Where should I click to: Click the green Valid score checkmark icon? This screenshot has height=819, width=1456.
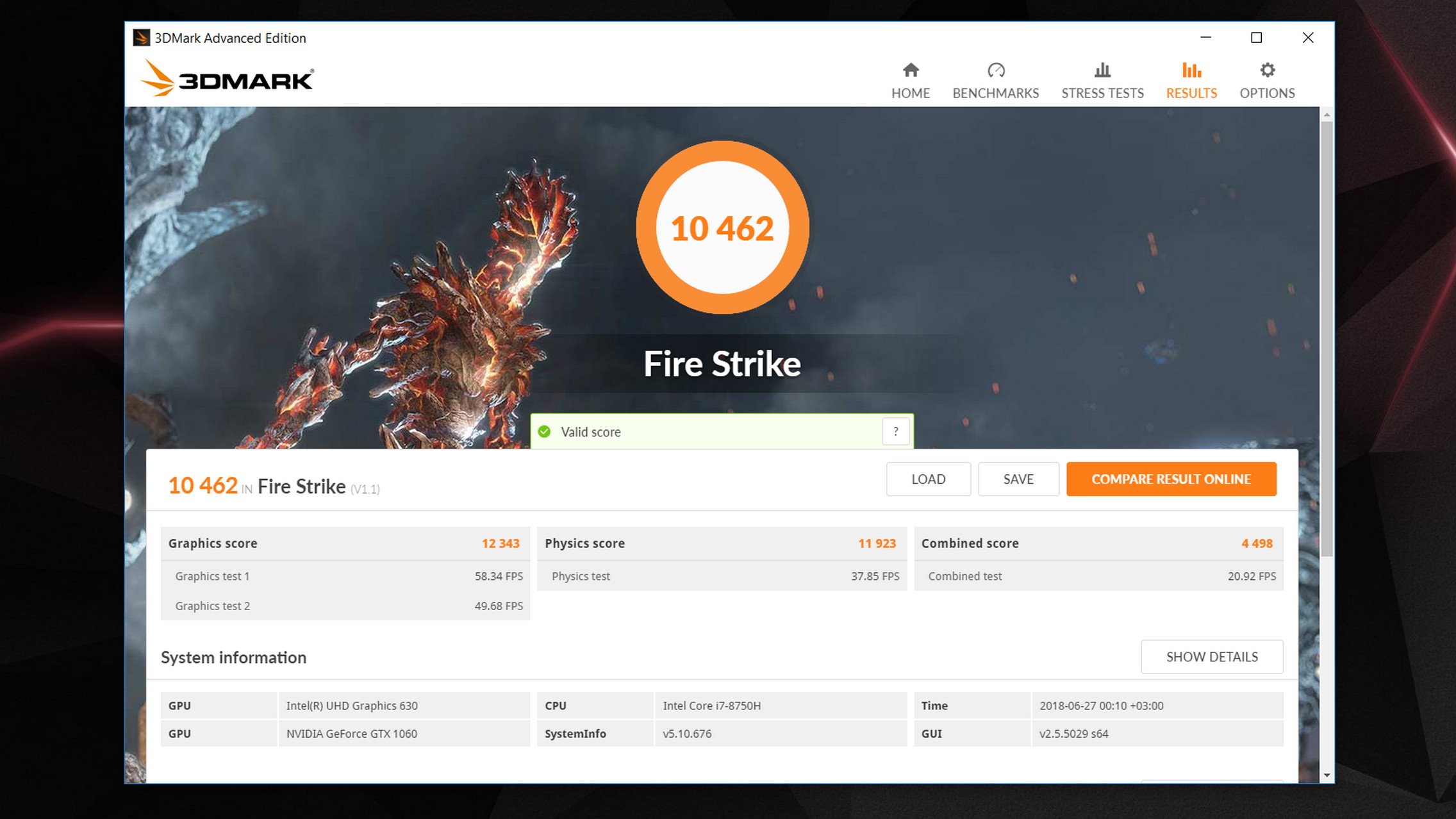pyautogui.click(x=545, y=432)
